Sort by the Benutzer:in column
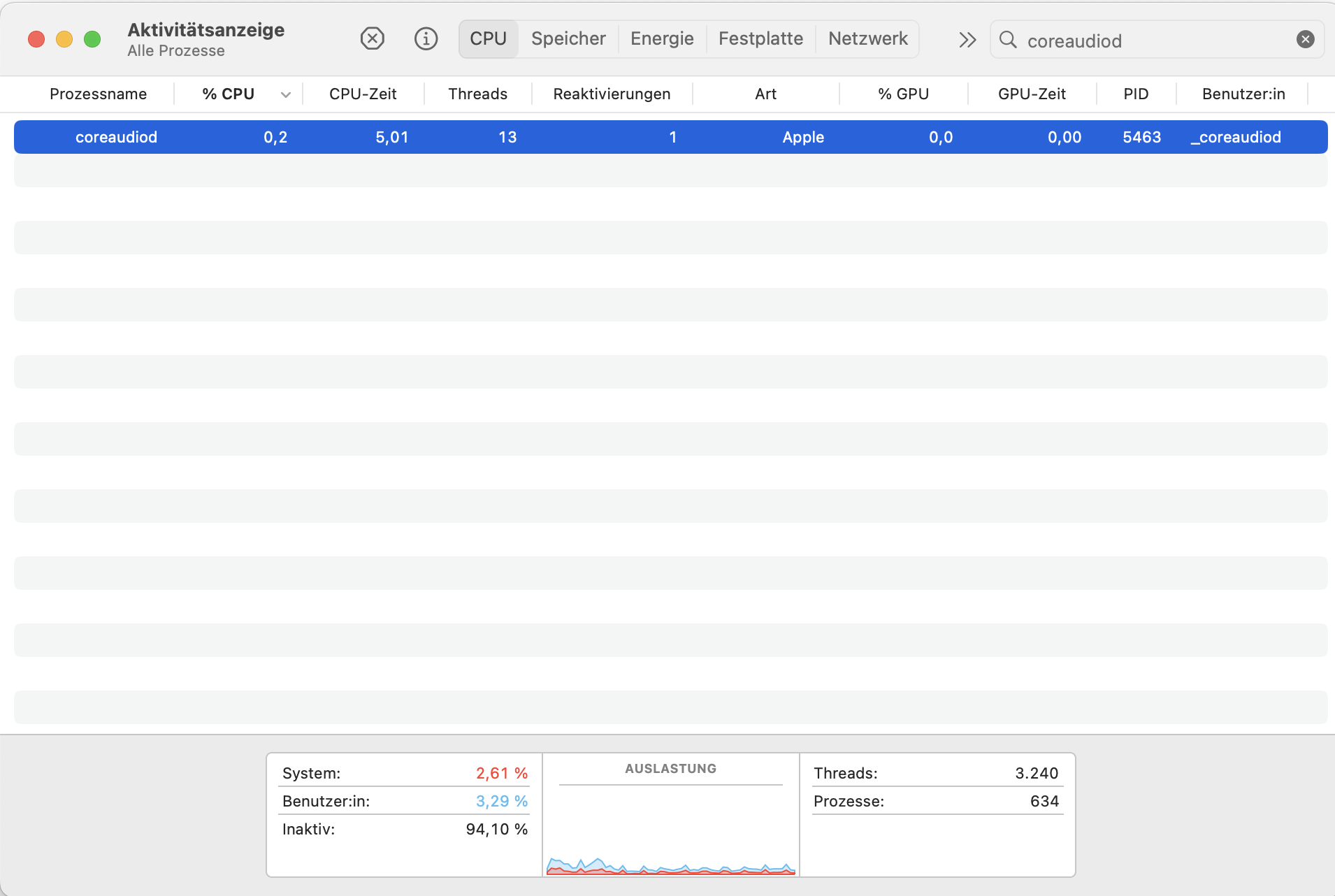The width and height of the screenshot is (1335, 896). (x=1243, y=94)
